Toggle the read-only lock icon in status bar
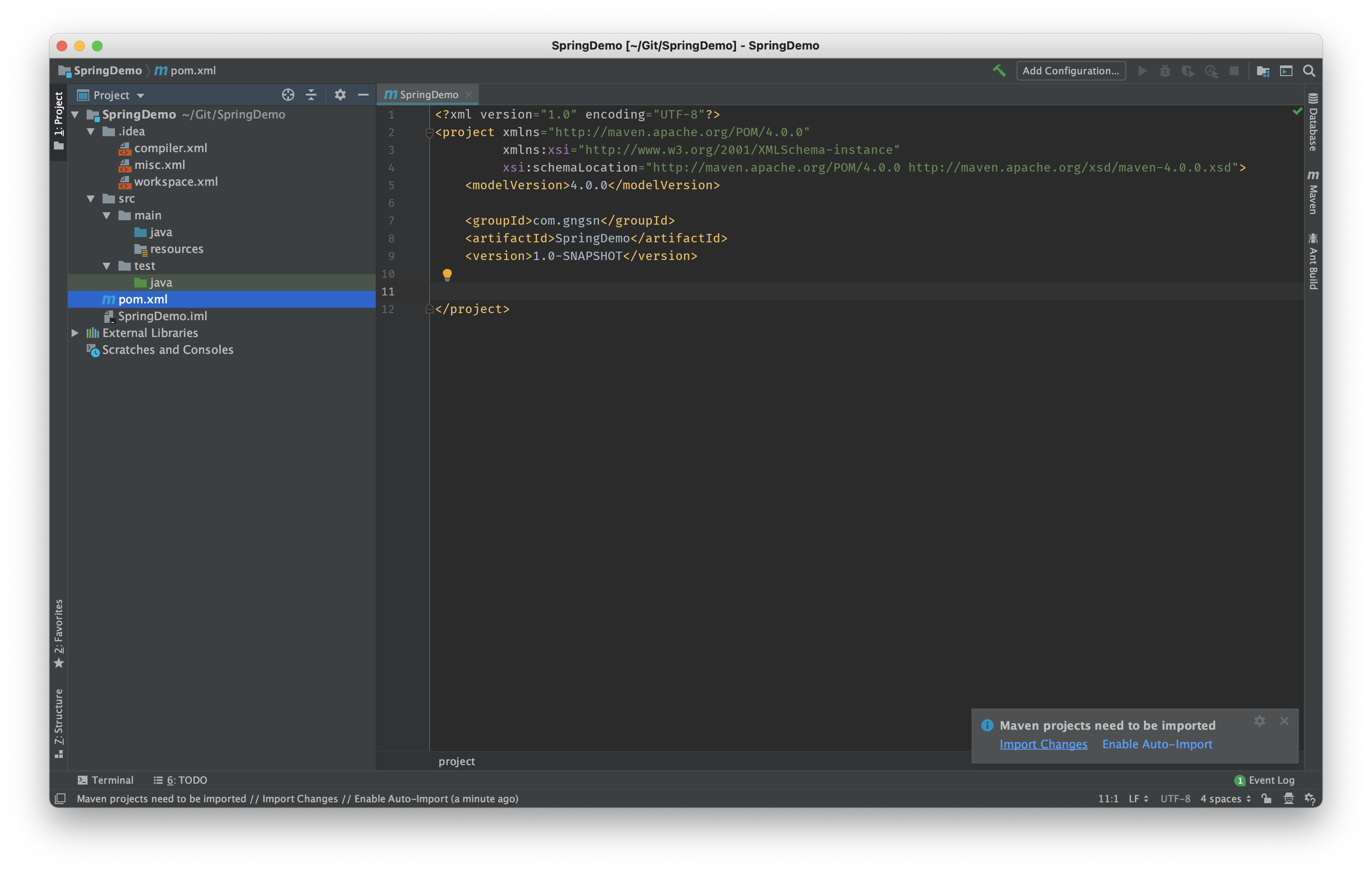Image resolution: width=1372 pixels, height=873 pixels. tap(1266, 798)
